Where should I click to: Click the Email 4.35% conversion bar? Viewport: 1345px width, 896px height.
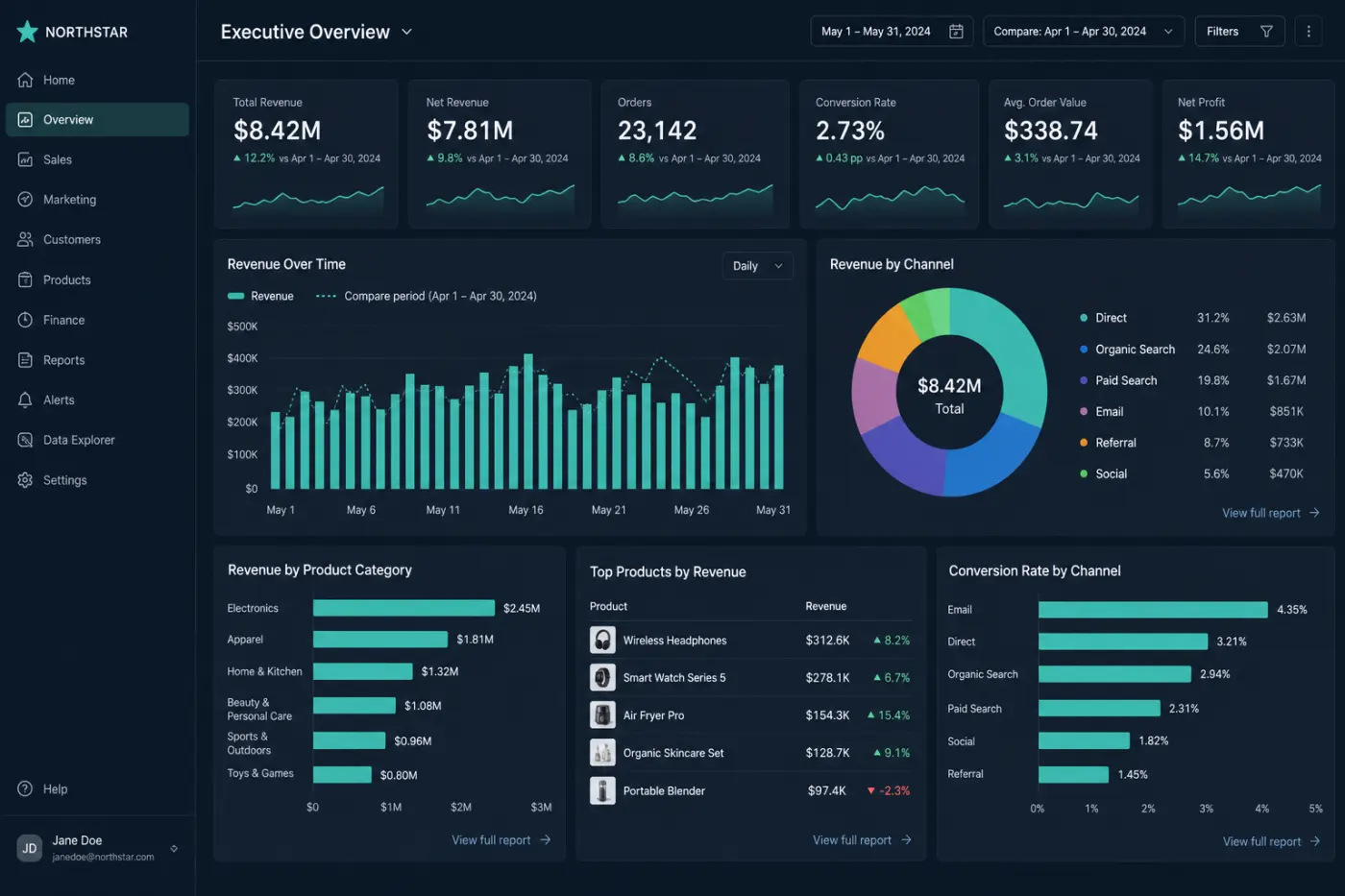coord(1153,610)
